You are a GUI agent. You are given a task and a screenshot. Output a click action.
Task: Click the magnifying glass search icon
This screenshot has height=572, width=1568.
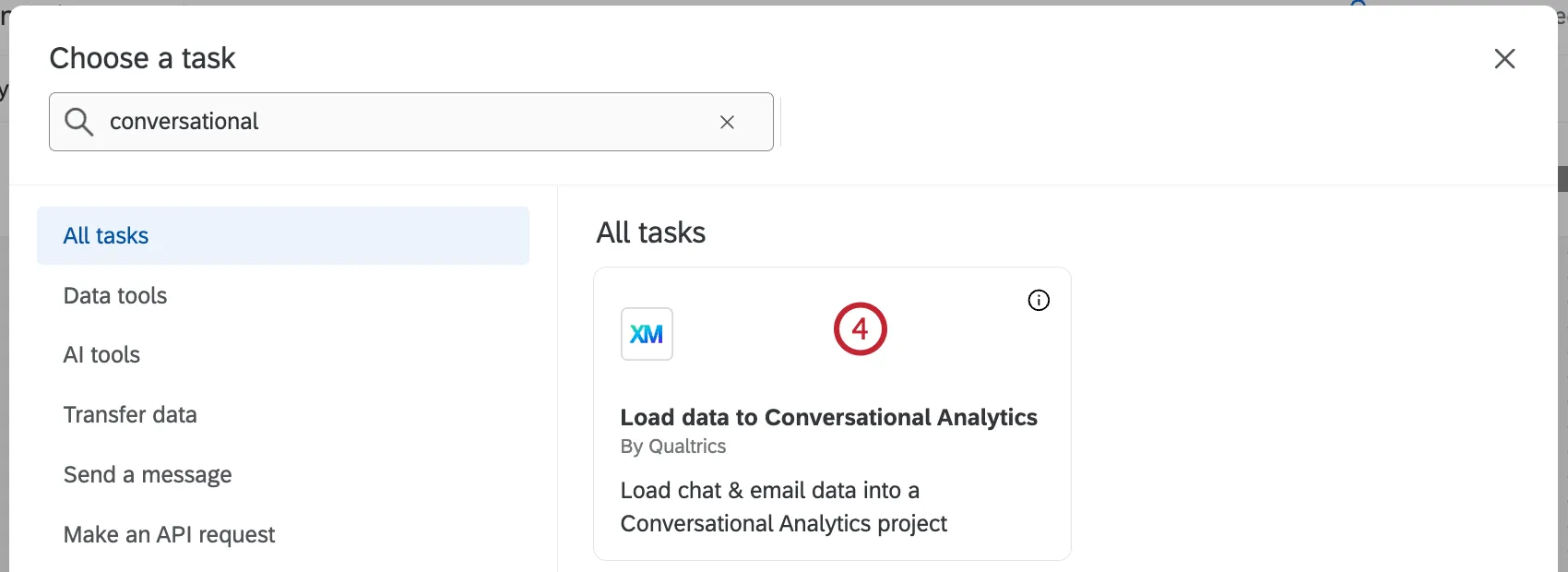[79, 122]
